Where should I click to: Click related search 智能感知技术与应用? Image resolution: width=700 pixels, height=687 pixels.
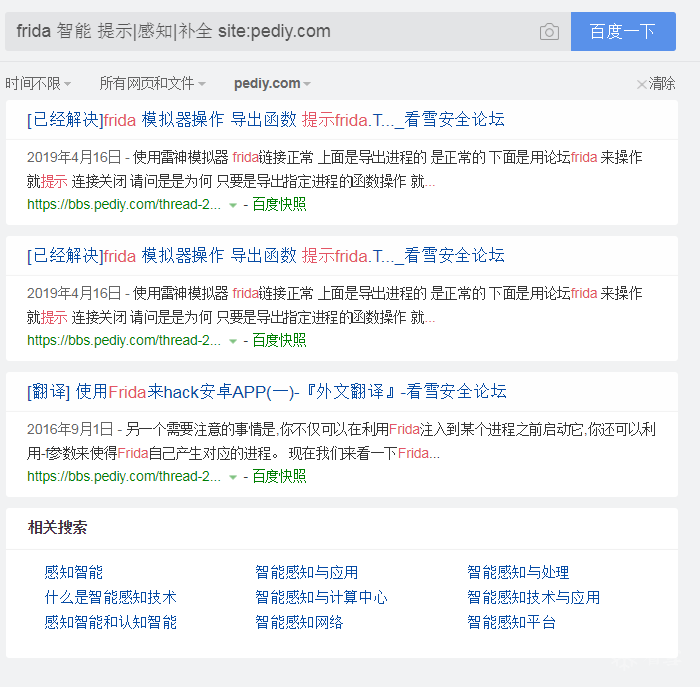[x=533, y=597]
